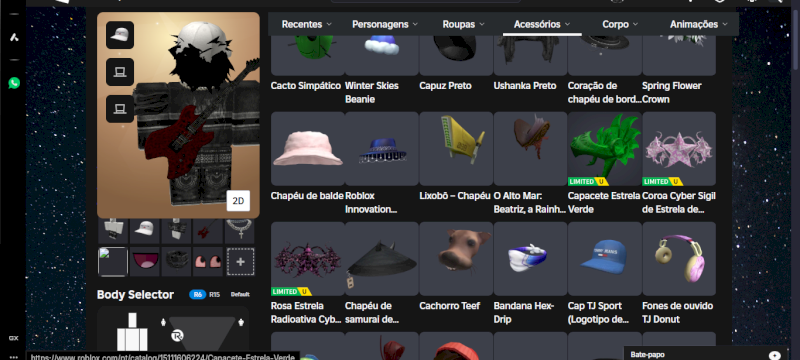Click the Roblox Innovation blue hat image
The image size is (800, 360).
click(x=382, y=149)
